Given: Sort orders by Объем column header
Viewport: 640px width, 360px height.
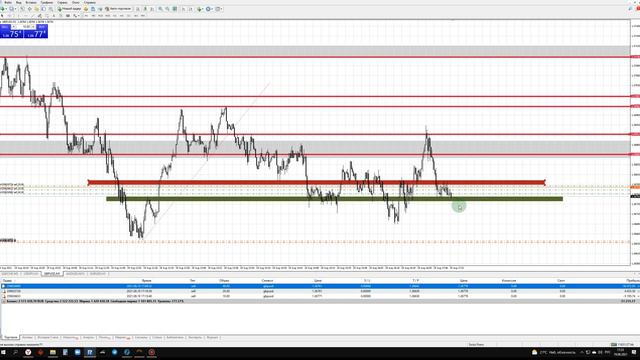Looking at the screenshot, I should [x=224, y=281].
